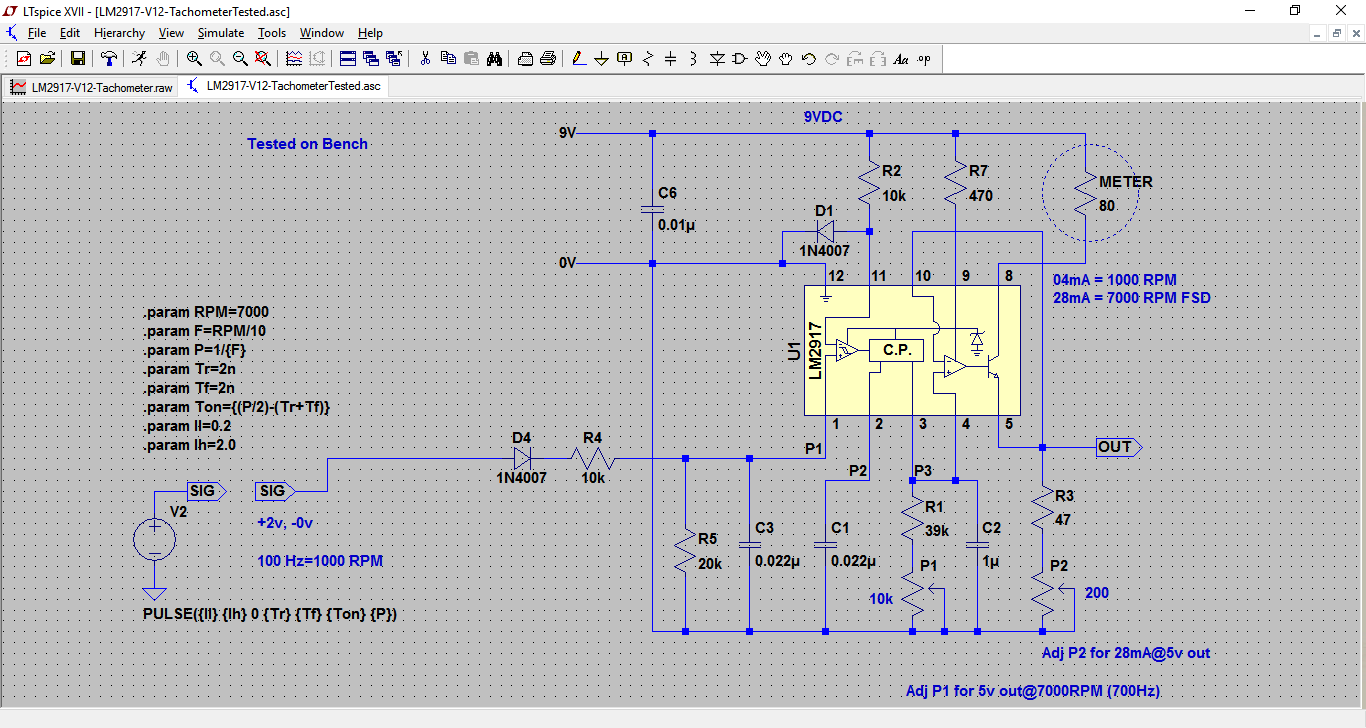Click the OUT net label flag

1118,446
